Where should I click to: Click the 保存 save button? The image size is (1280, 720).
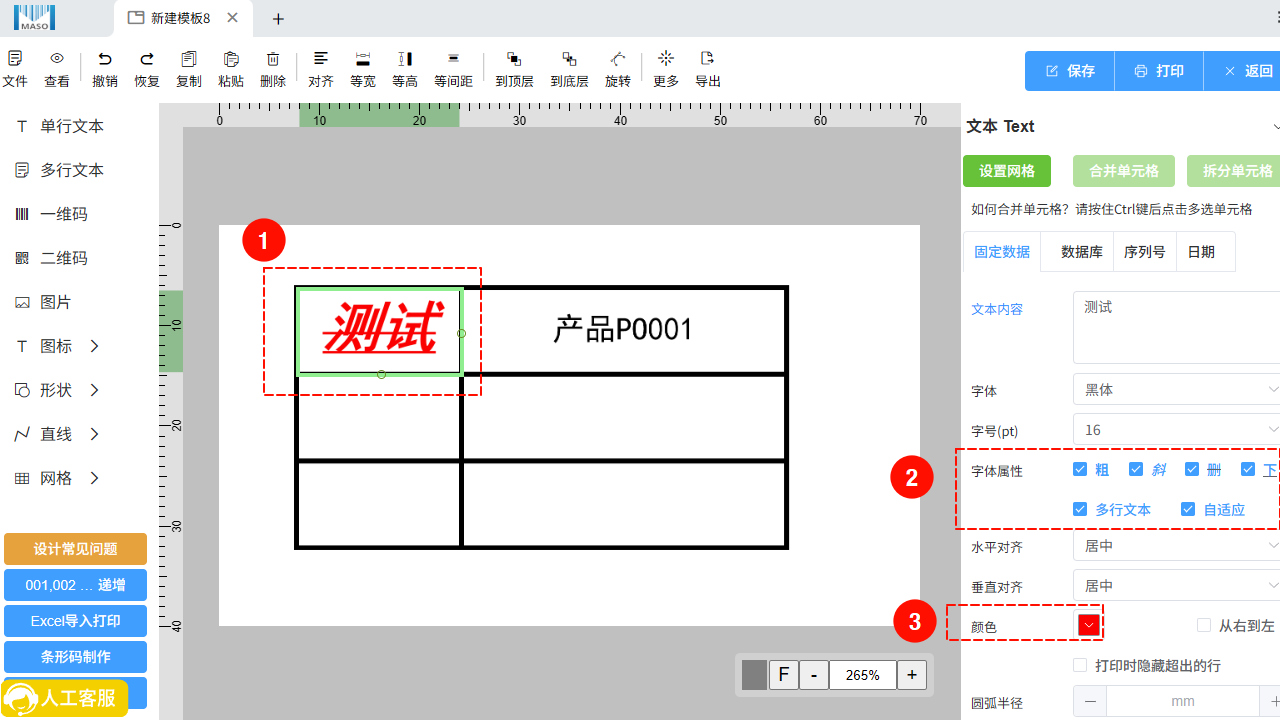1068,71
